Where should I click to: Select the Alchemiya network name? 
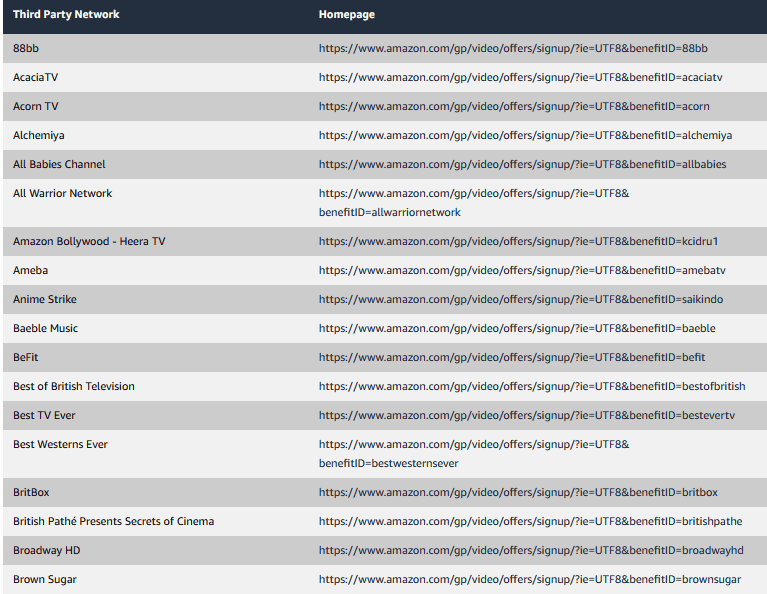(39, 136)
